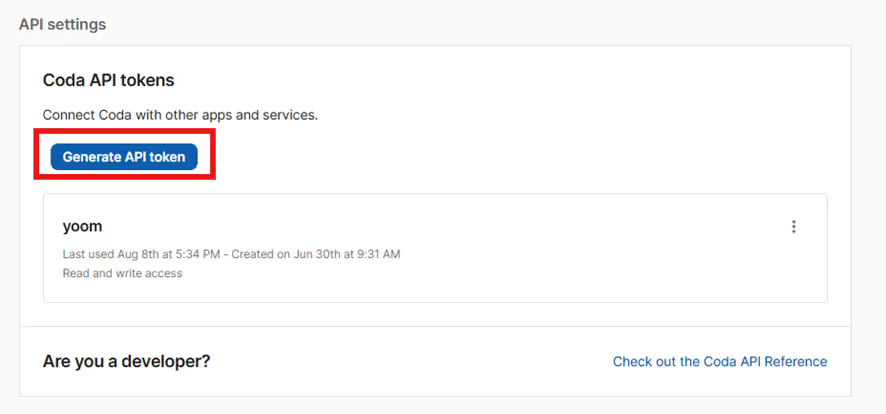Click the Are you a developer? heading

click(x=127, y=361)
